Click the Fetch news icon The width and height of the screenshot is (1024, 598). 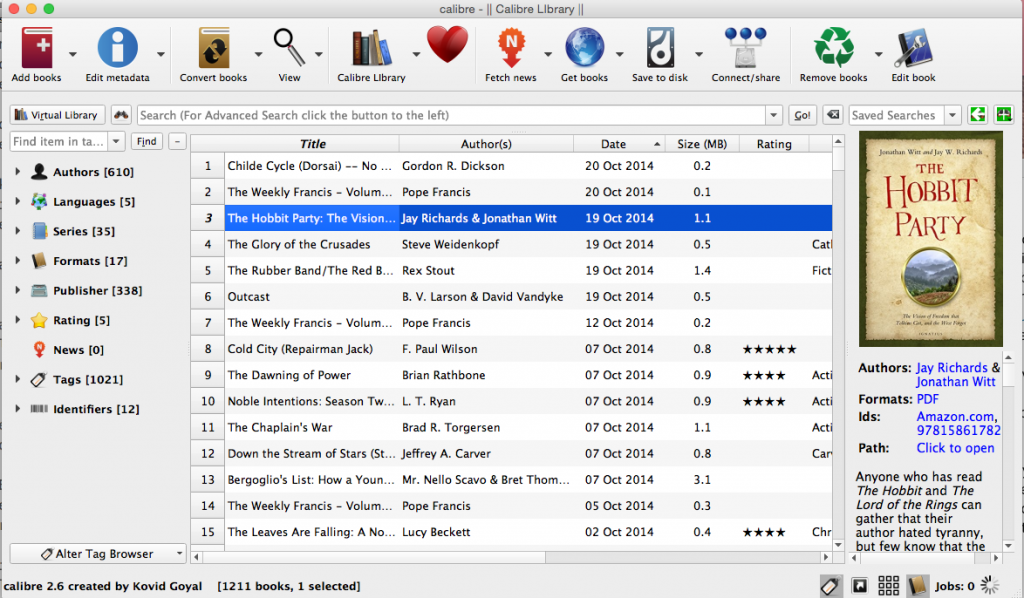point(511,48)
